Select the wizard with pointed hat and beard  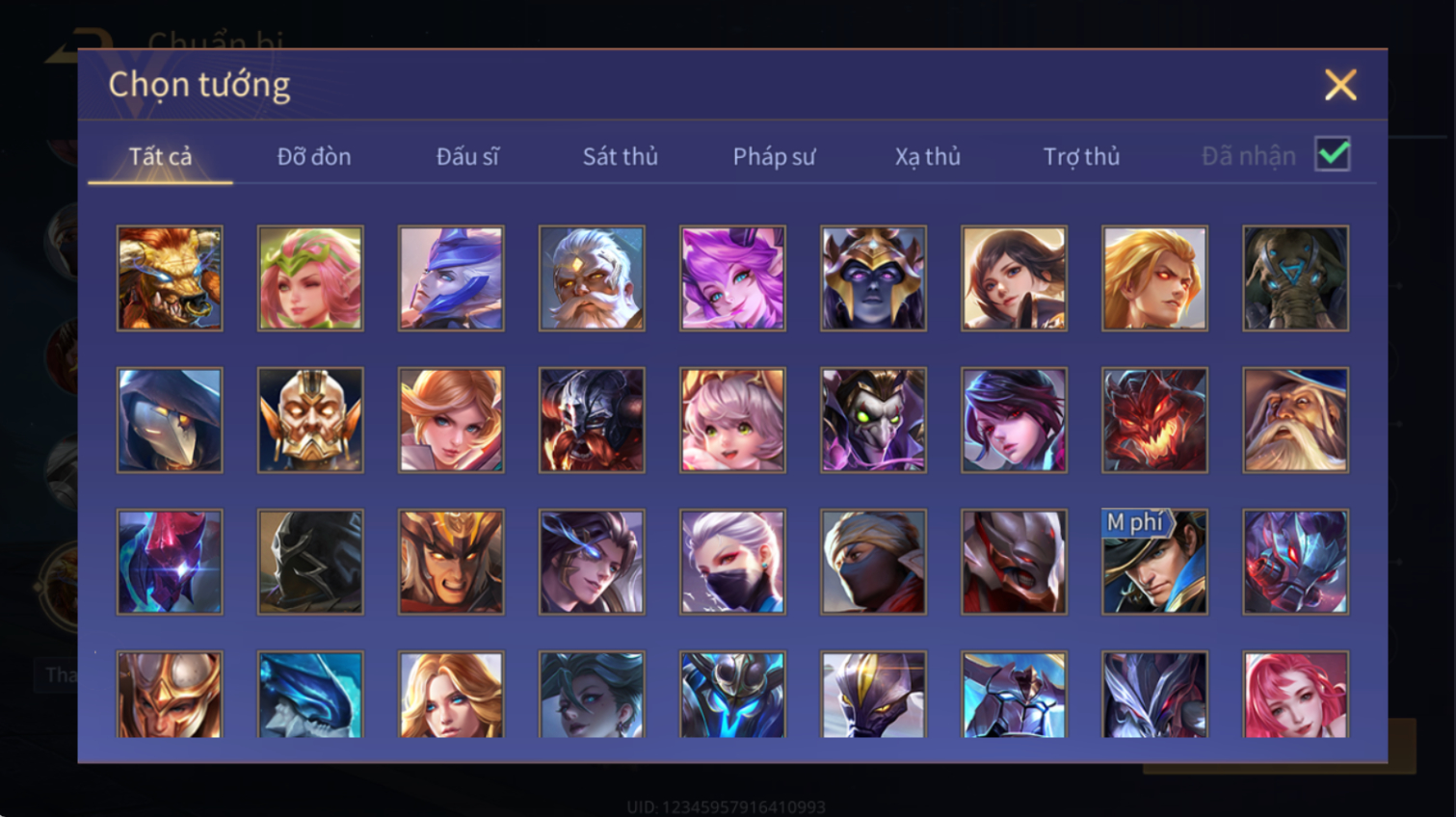[1295, 420]
